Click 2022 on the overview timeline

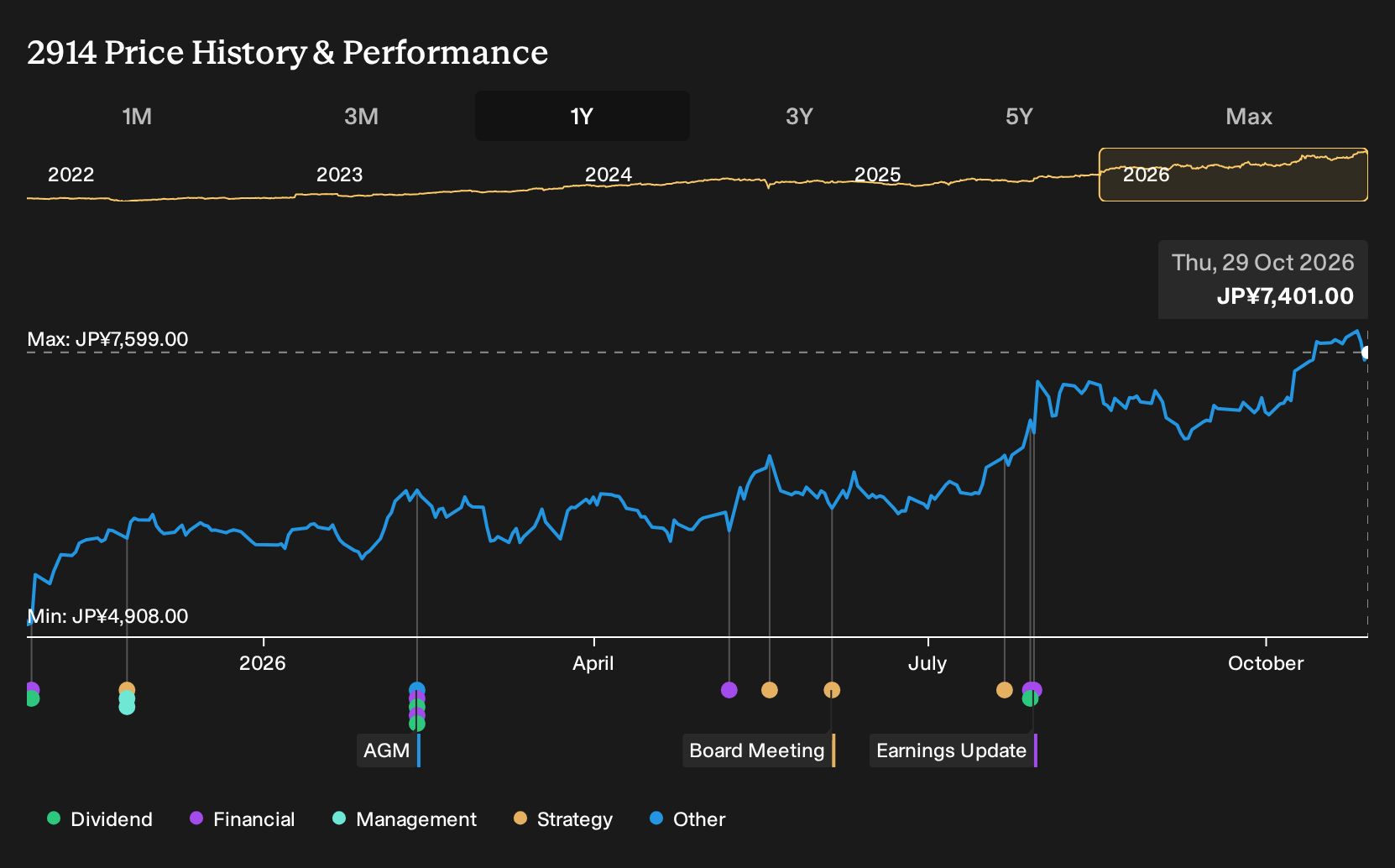[71, 175]
